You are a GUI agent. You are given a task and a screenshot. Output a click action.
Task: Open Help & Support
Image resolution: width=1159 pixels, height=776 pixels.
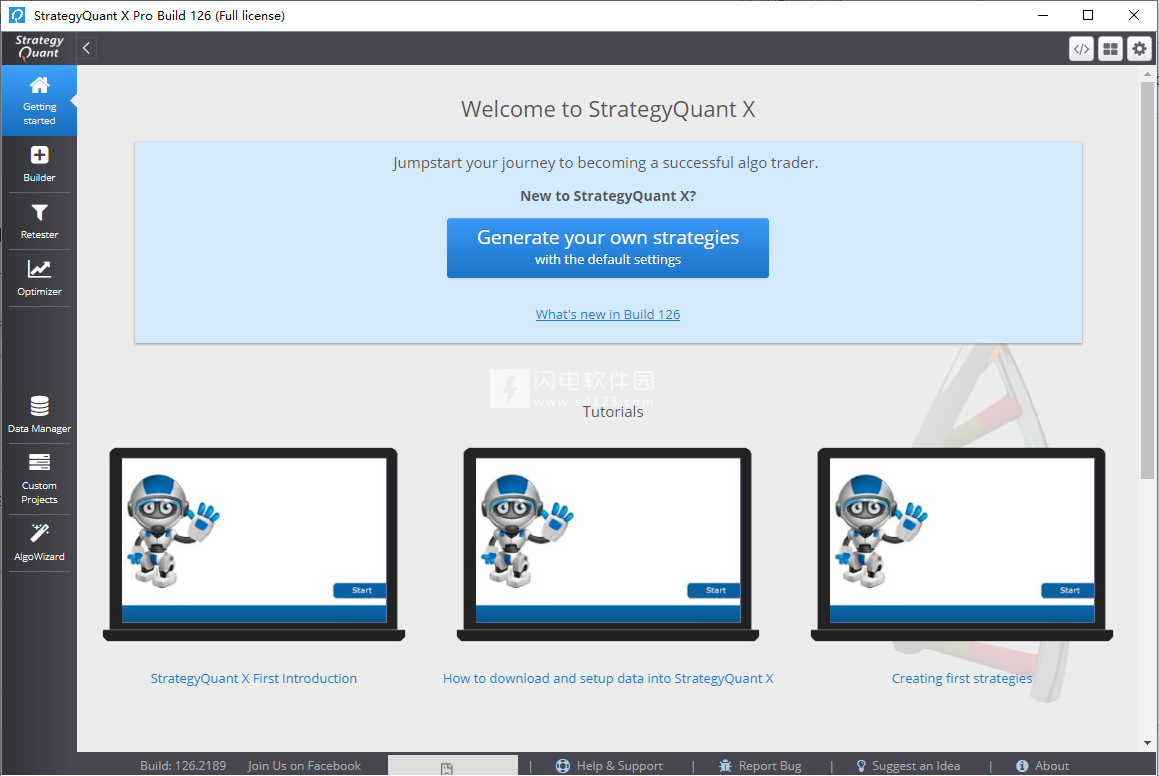609,766
